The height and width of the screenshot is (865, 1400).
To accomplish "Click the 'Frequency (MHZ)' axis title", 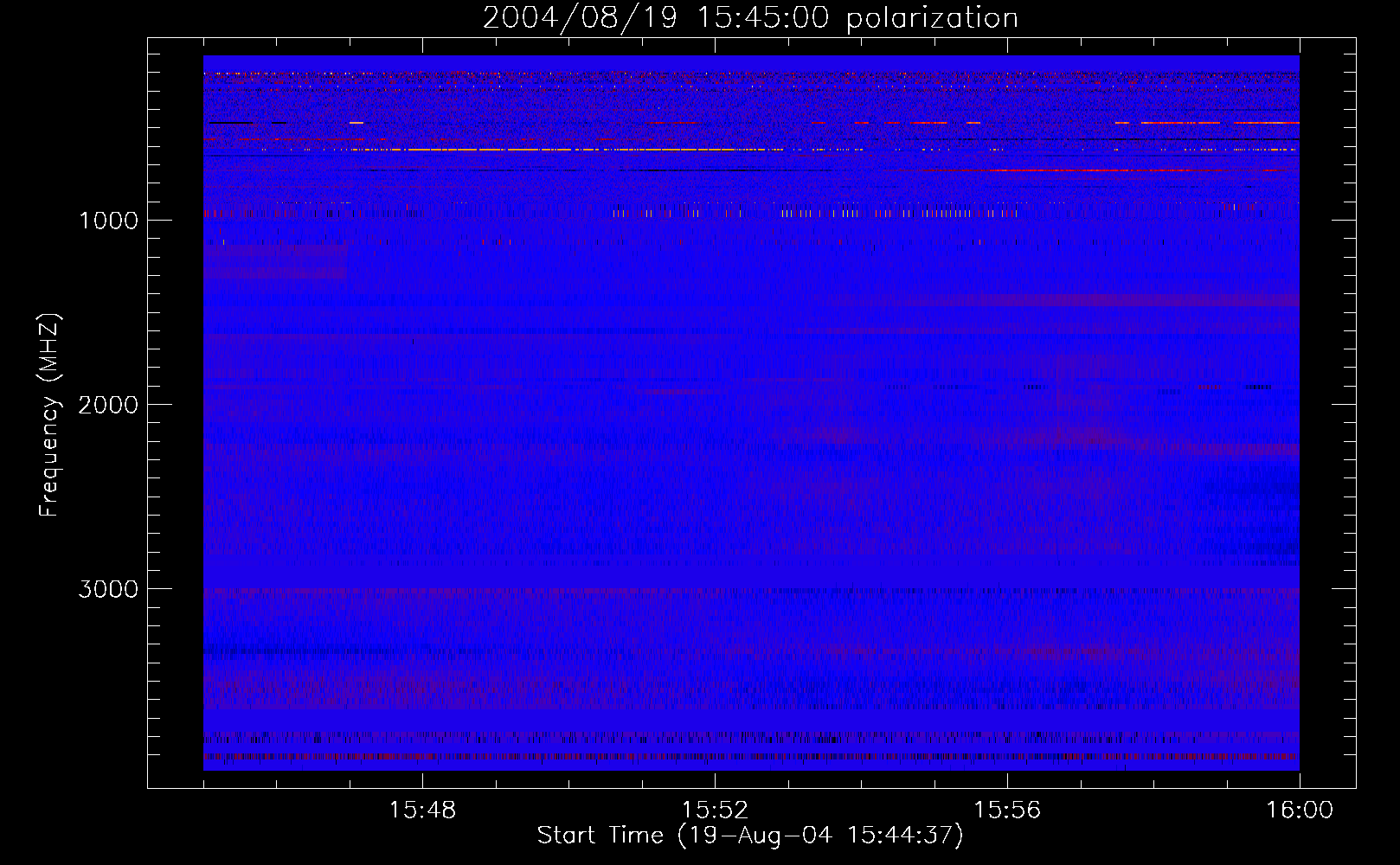I will pyautogui.click(x=49, y=415).
